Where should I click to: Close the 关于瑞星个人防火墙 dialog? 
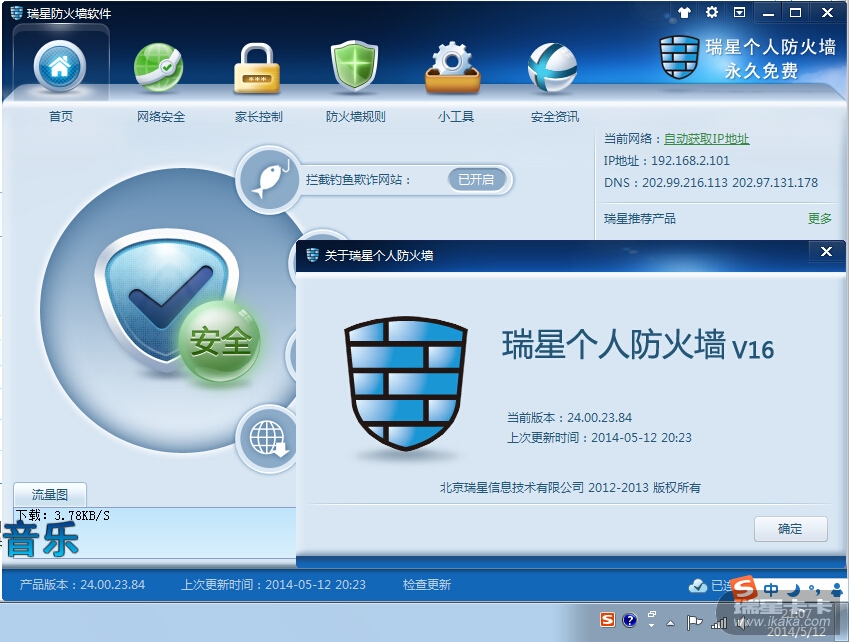[826, 252]
